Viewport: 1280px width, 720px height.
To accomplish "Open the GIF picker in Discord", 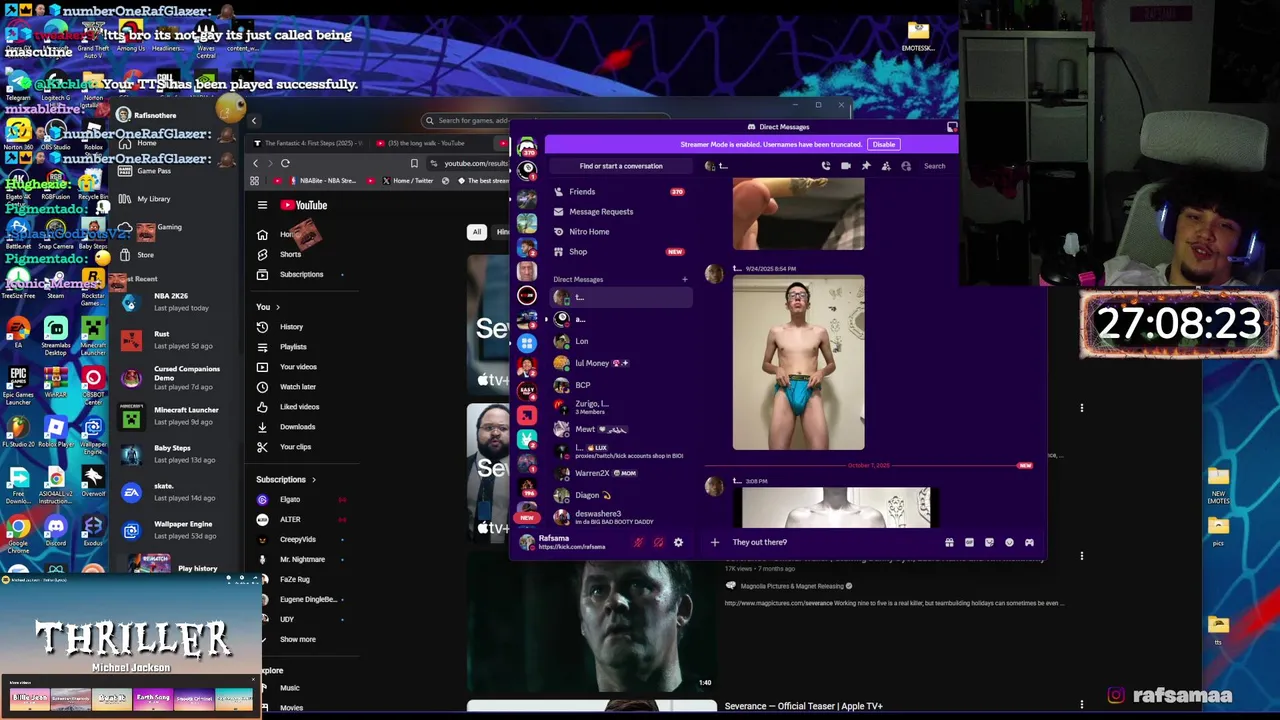I will click(969, 542).
